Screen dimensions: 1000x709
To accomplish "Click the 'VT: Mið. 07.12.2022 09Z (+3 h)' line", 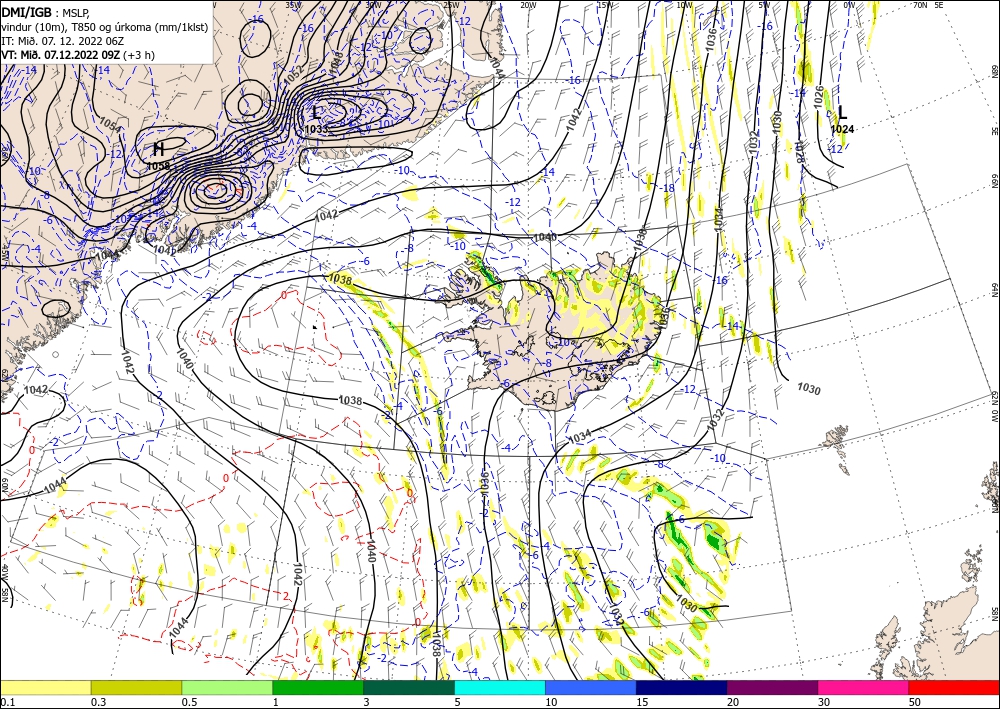I will [x=78, y=55].
